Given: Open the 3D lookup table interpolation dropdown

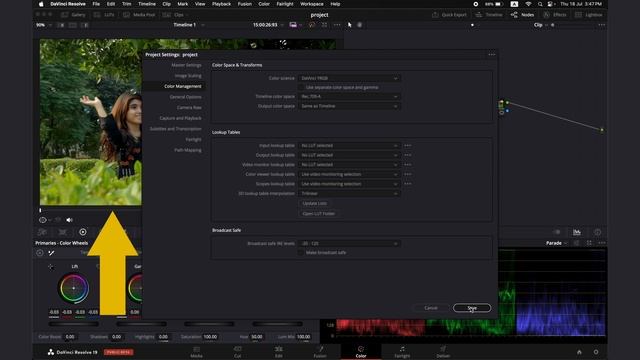Looking at the screenshot, I should pos(349,193).
